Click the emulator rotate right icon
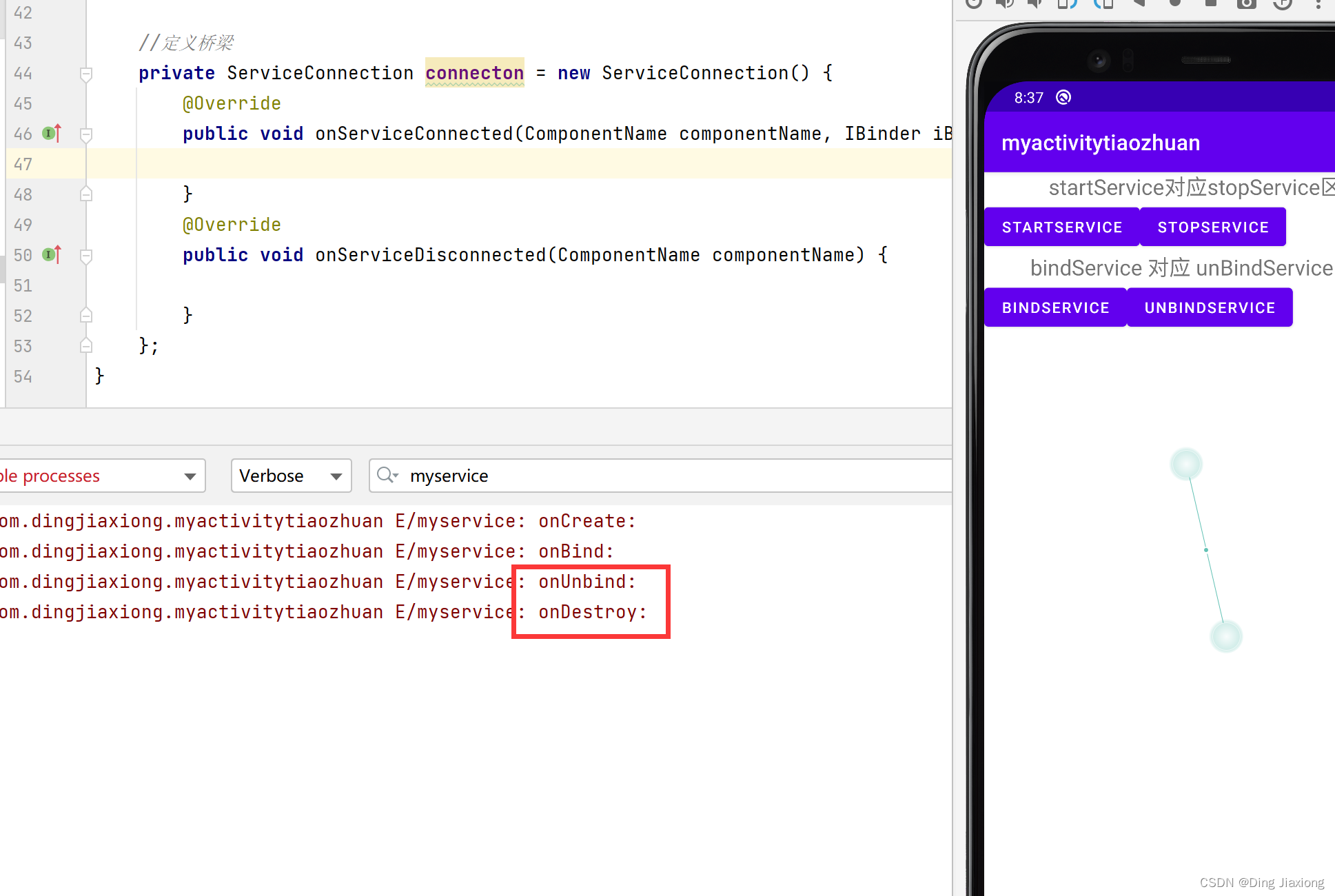 [x=1103, y=3]
